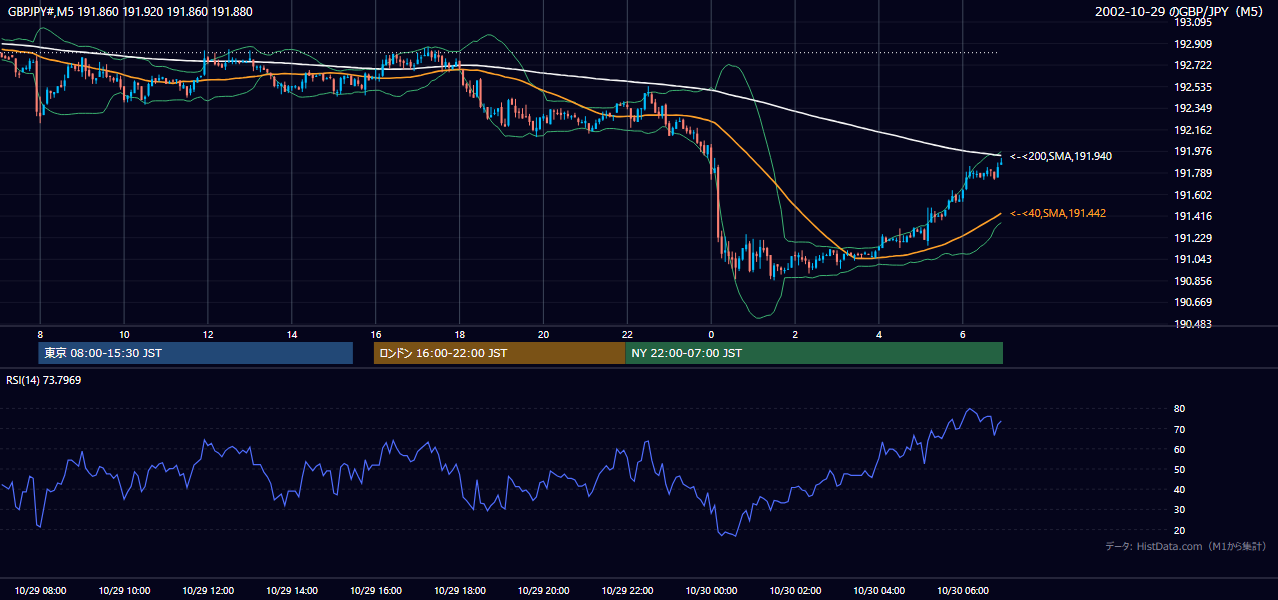This screenshot has height=600, width=1278.
Task: Click the 10/29 22:00 time label
Action: [x=627, y=591]
